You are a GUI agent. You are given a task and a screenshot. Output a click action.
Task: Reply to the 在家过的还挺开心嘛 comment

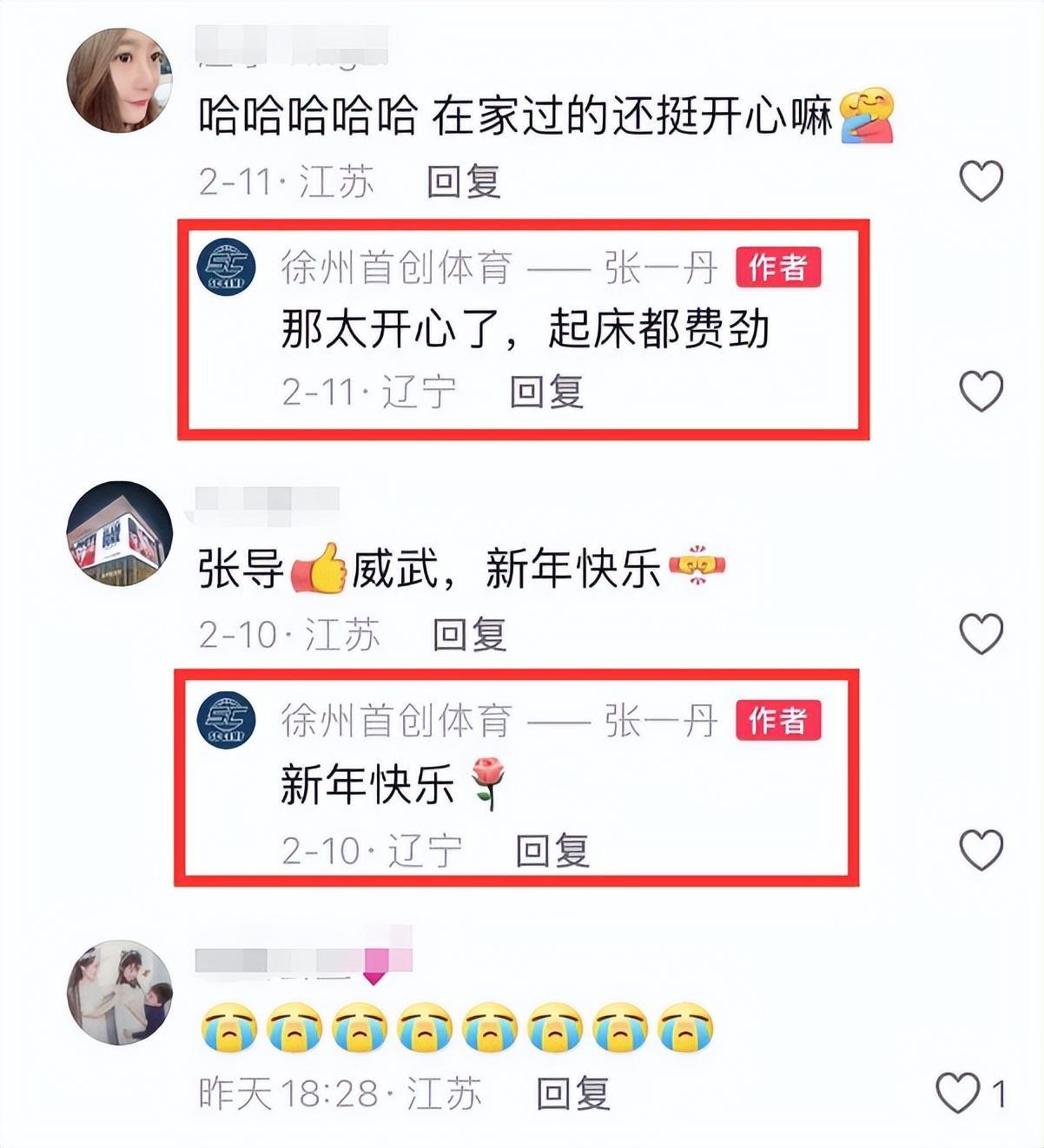(x=464, y=182)
